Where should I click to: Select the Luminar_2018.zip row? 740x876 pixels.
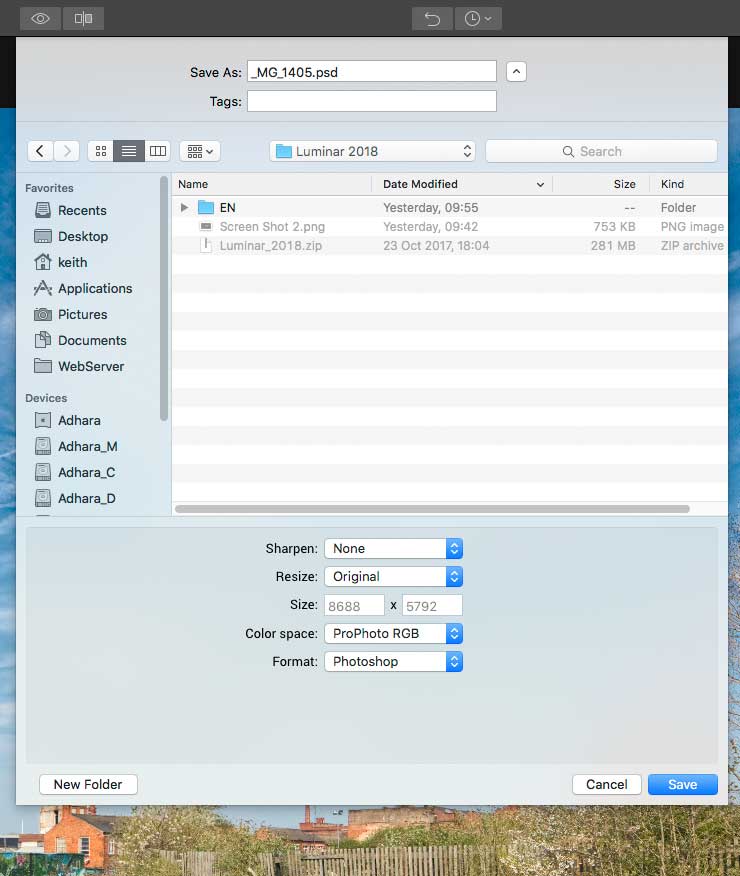click(450, 245)
